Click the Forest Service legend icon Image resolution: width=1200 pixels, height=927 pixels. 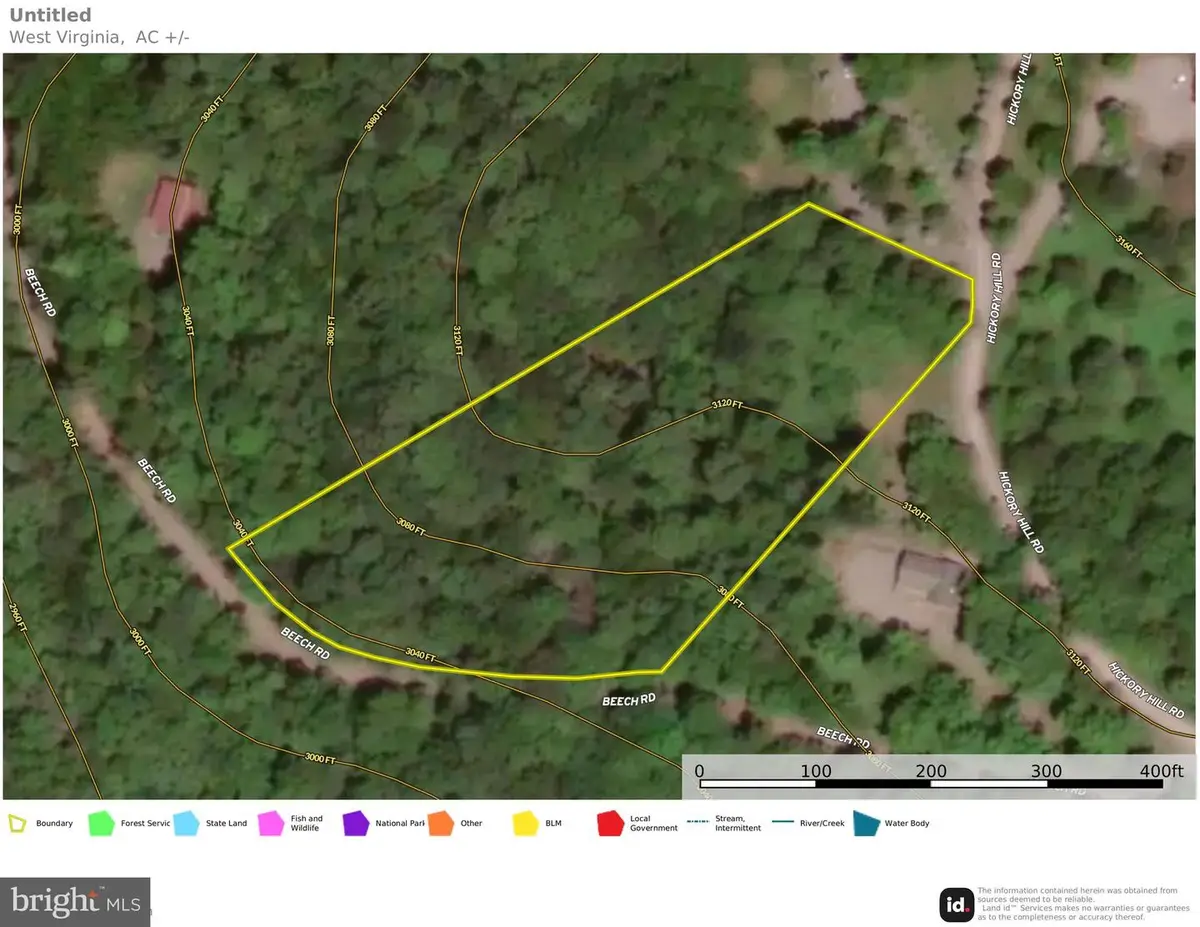100,823
